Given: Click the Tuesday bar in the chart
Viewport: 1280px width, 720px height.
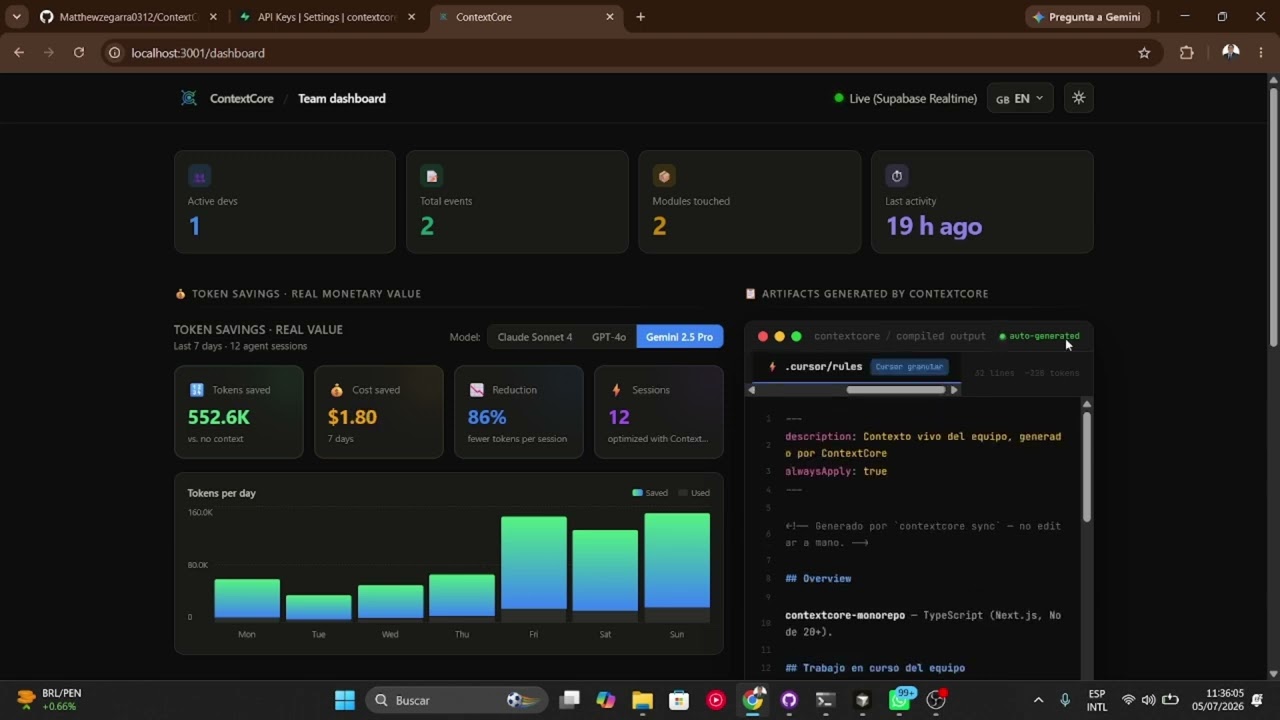Looking at the screenshot, I should [x=318, y=608].
